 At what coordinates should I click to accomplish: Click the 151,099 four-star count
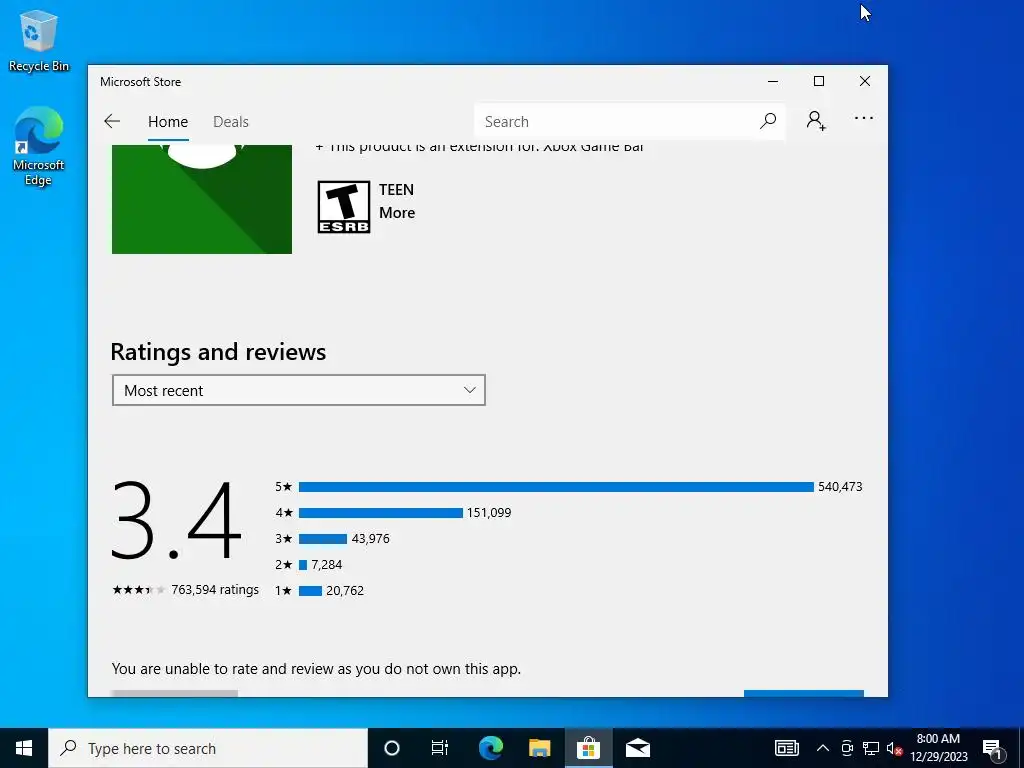point(488,513)
